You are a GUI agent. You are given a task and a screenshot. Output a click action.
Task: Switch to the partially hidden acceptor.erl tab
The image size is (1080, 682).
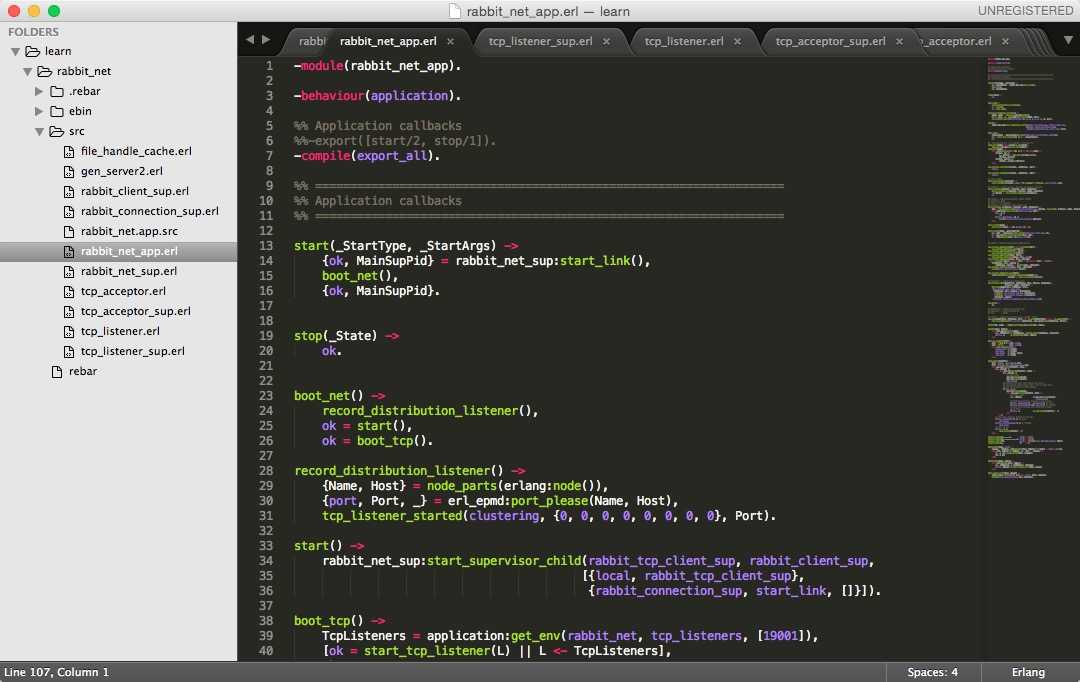958,41
